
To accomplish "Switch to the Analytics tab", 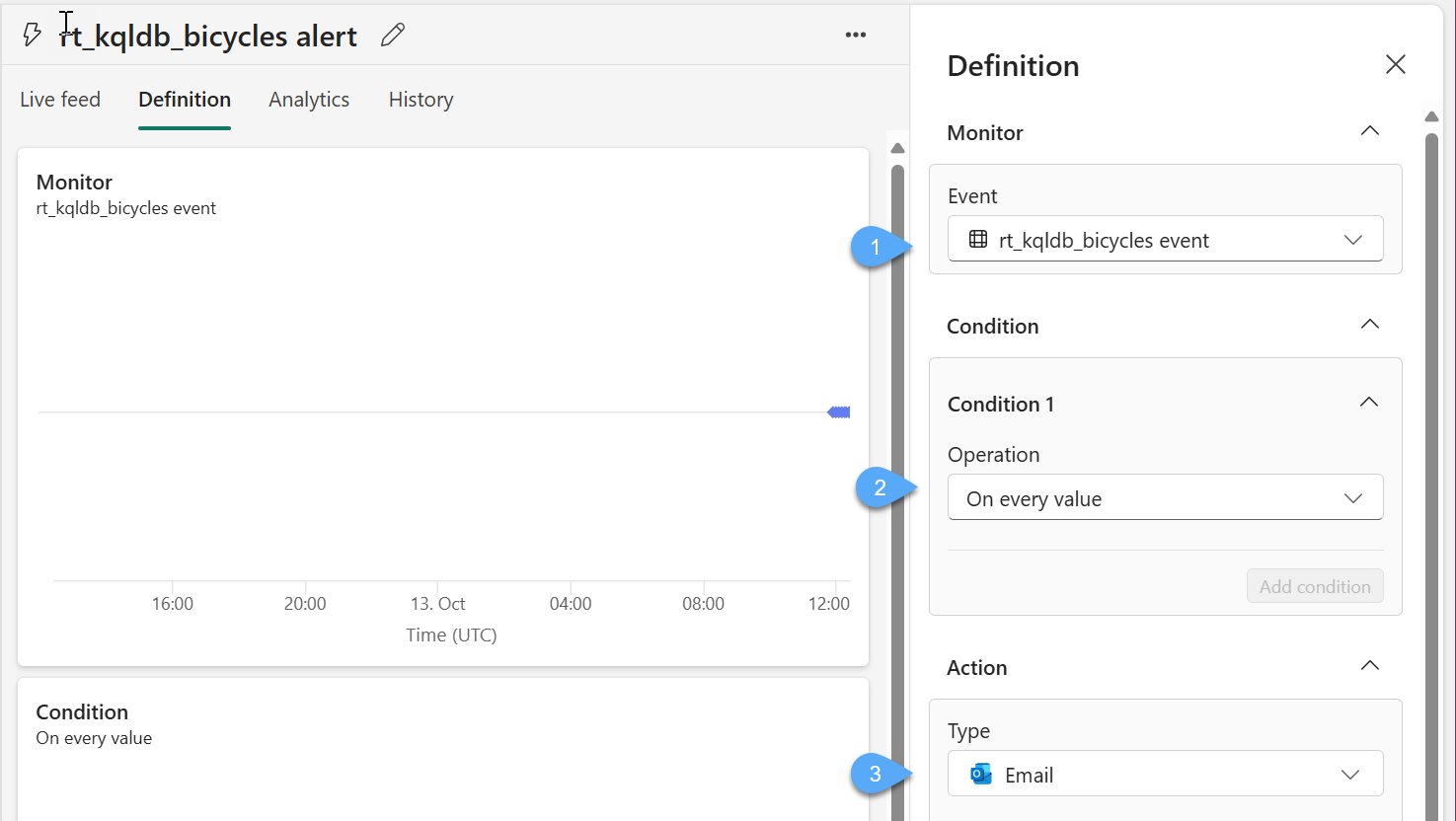I will (309, 100).
